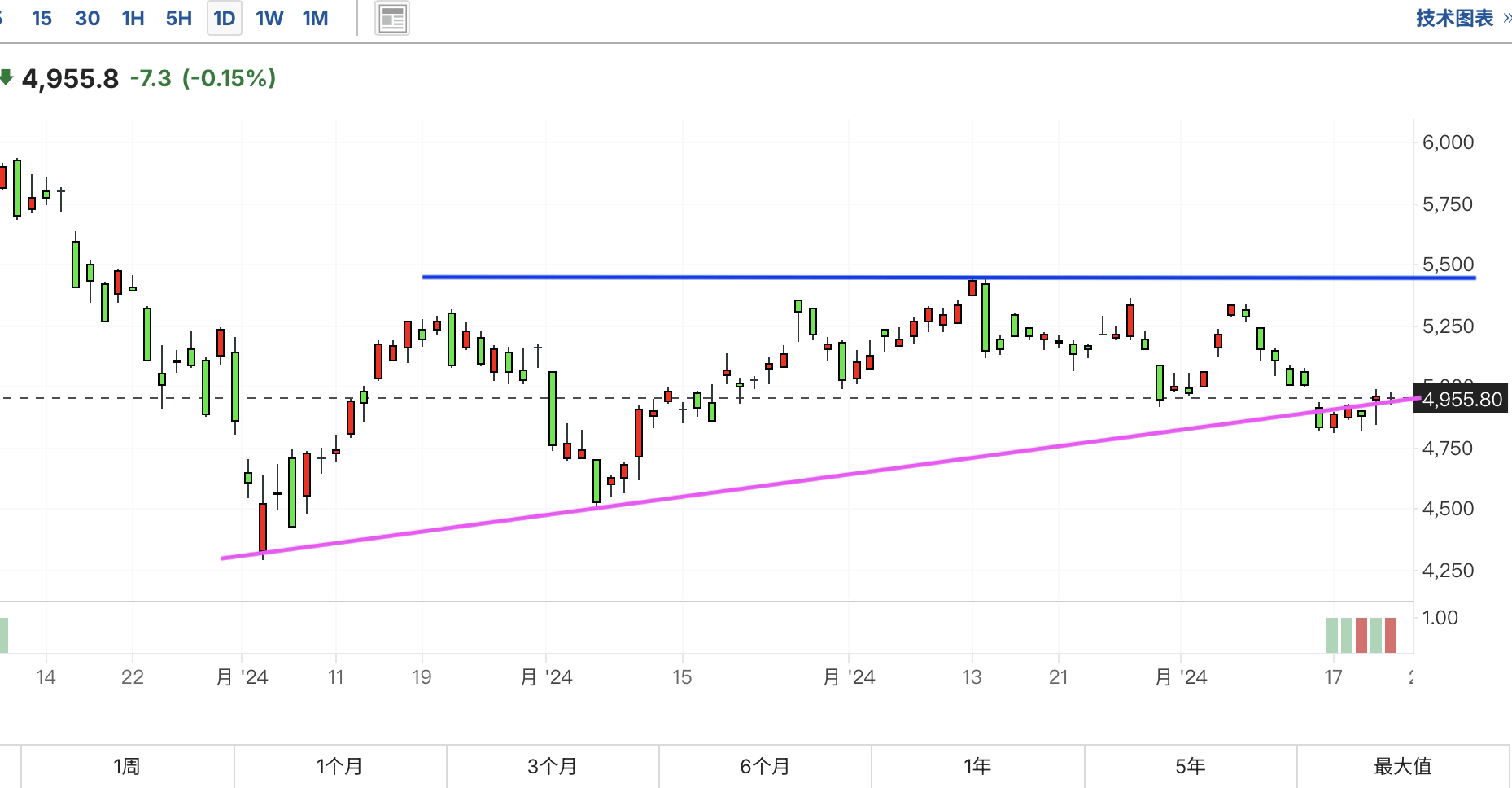Click the blue horizontal resistance line
1512x788 pixels.
click(x=949, y=278)
